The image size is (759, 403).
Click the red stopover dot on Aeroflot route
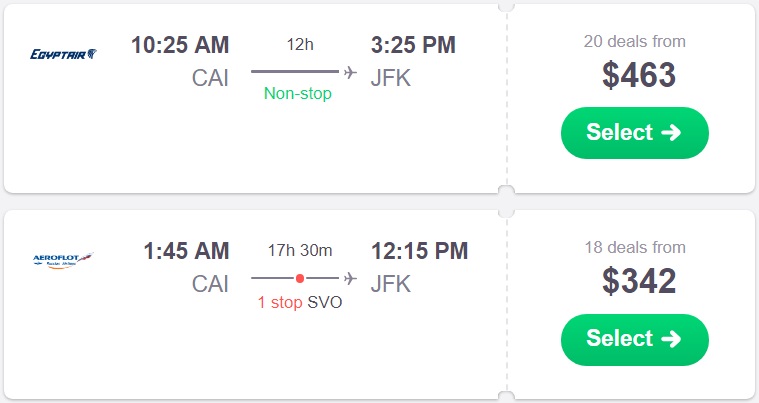point(300,278)
